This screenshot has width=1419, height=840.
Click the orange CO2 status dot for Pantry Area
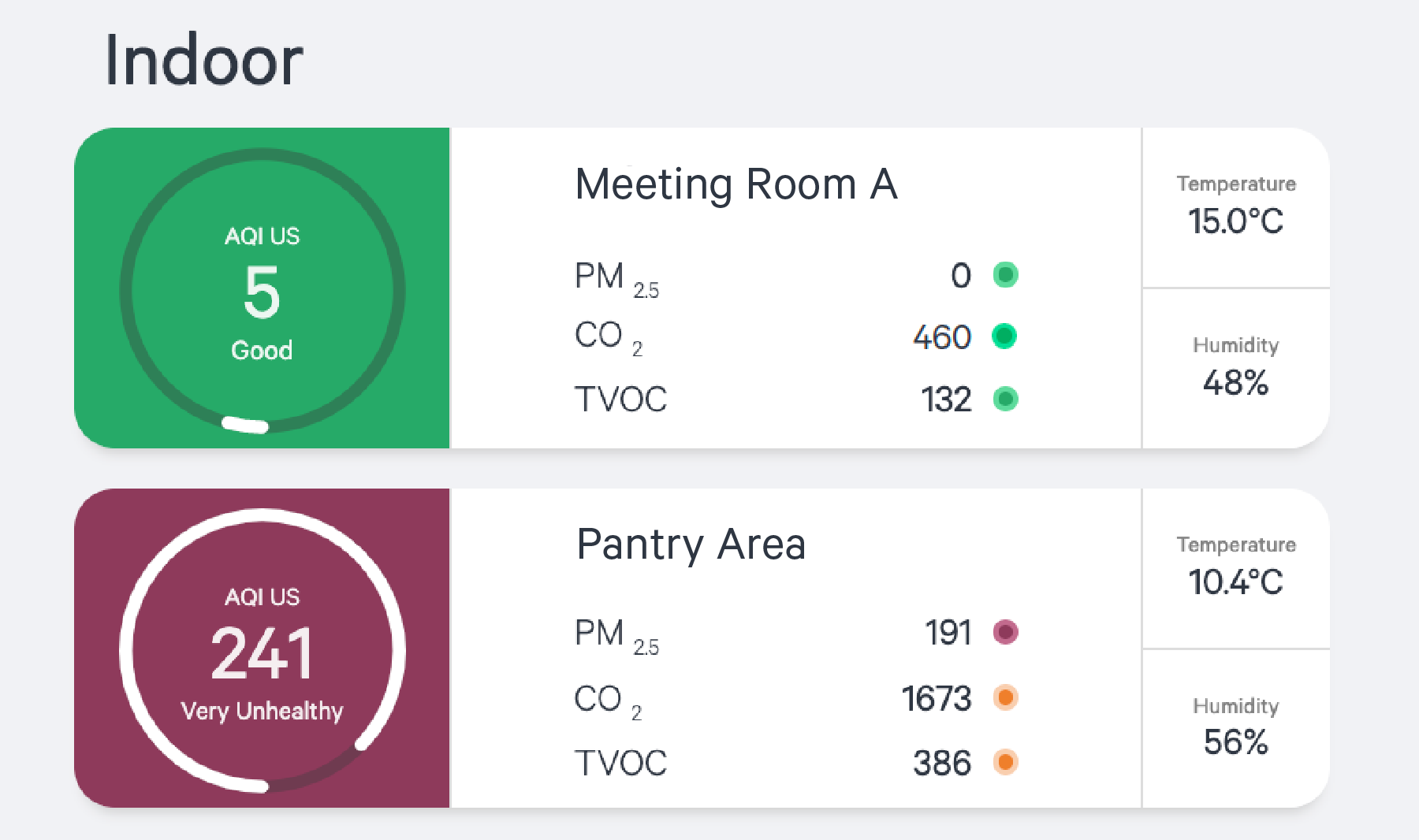pyautogui.click(x=1005, y=697)
